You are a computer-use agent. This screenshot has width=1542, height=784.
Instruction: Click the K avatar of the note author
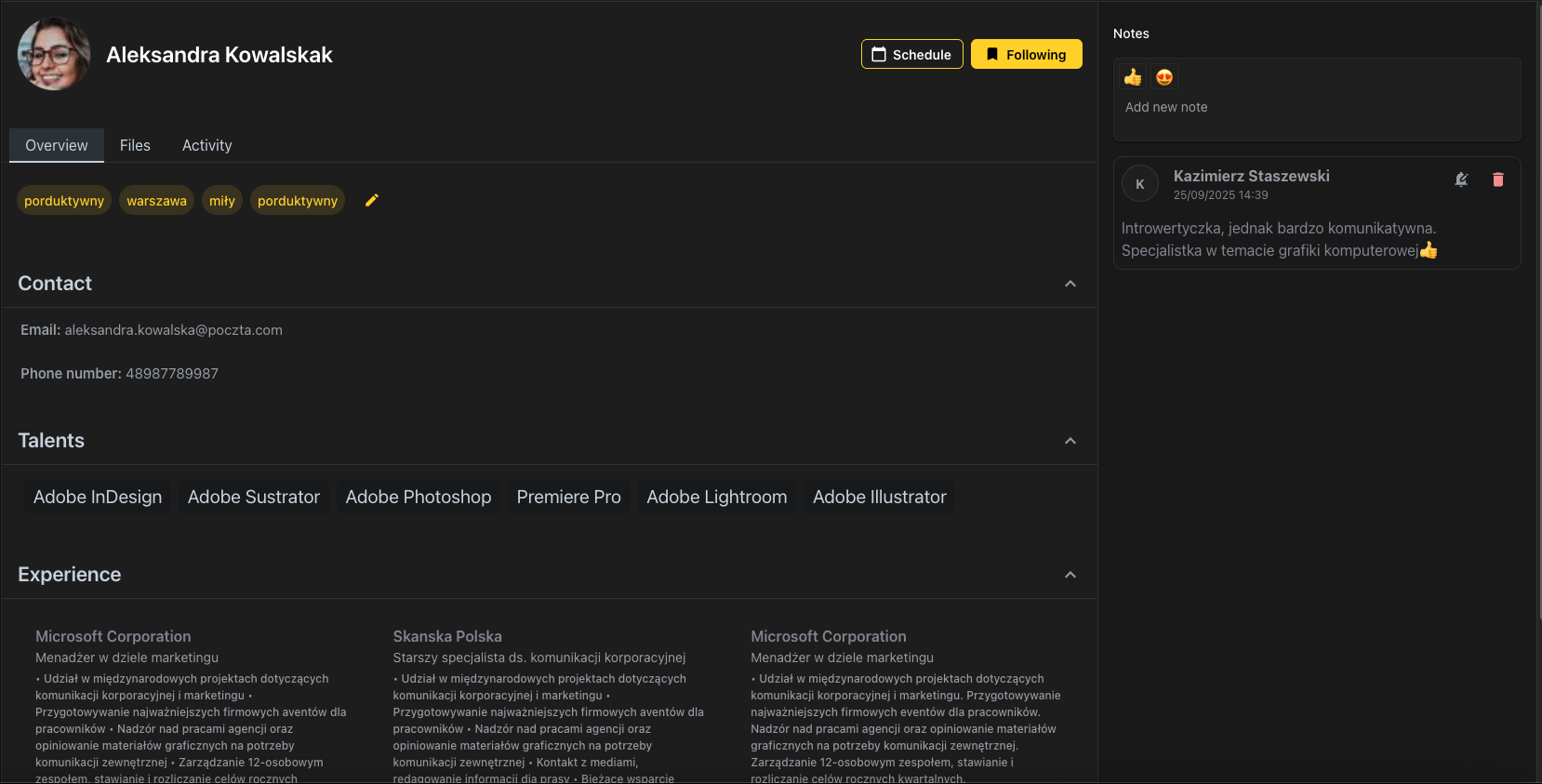click(x=1139, y=184)
